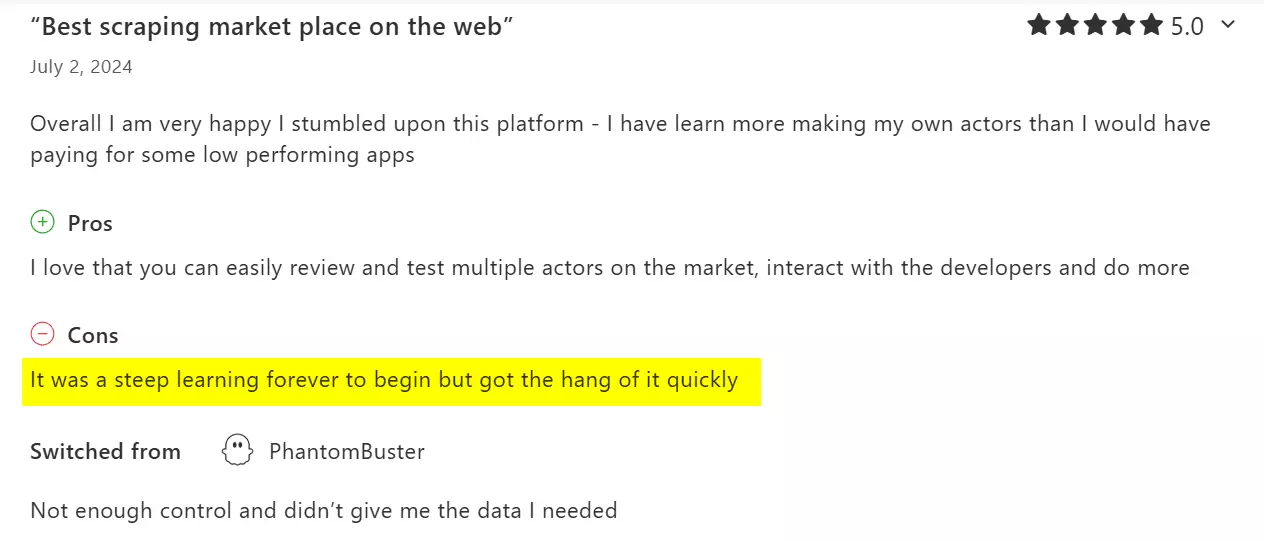Click the Pros heading label

pyautogui.click(x=90, y=224)
